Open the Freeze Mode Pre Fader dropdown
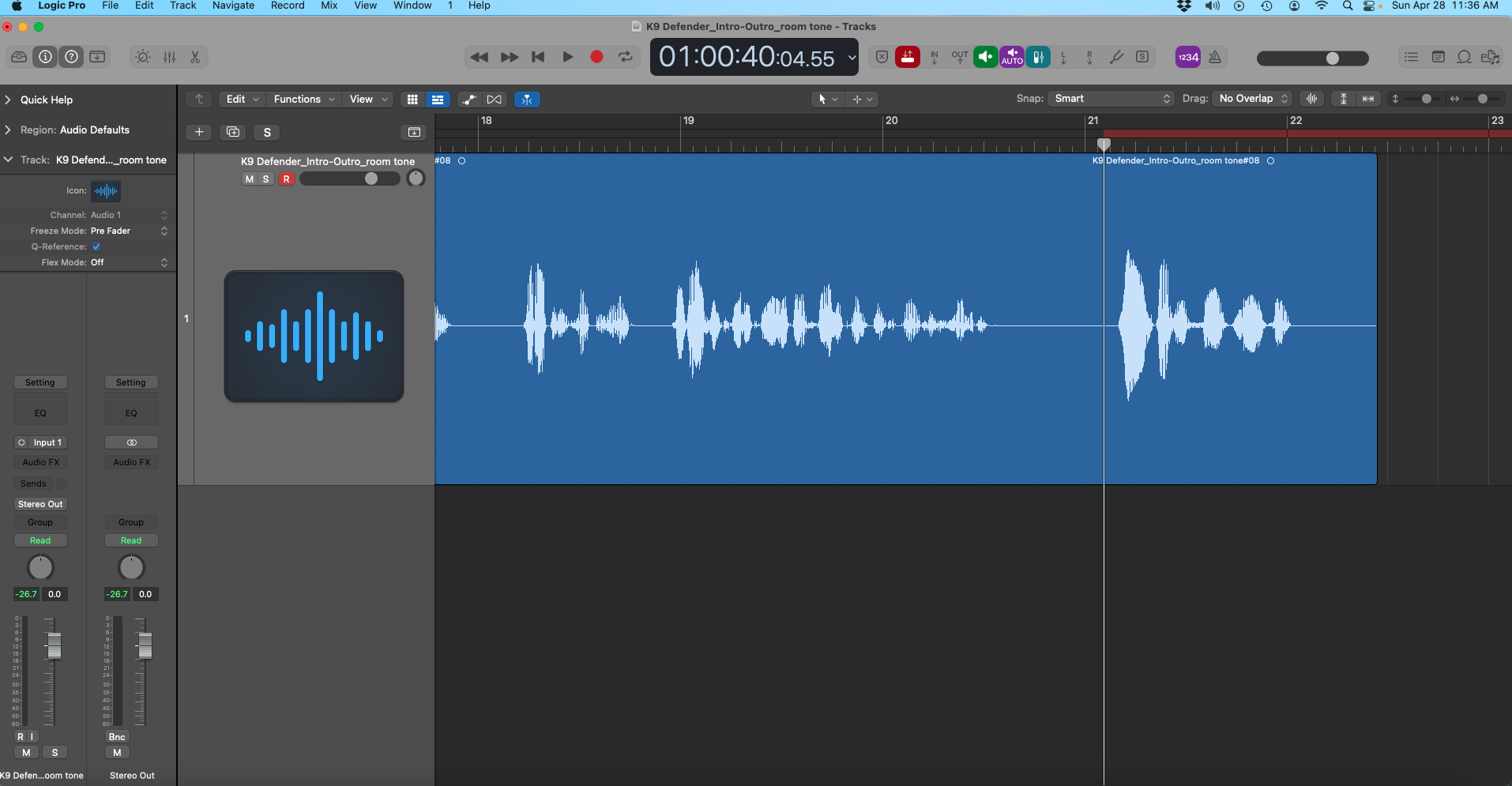The width and height of the screenshot is (1512, 786). click(130, 231)
